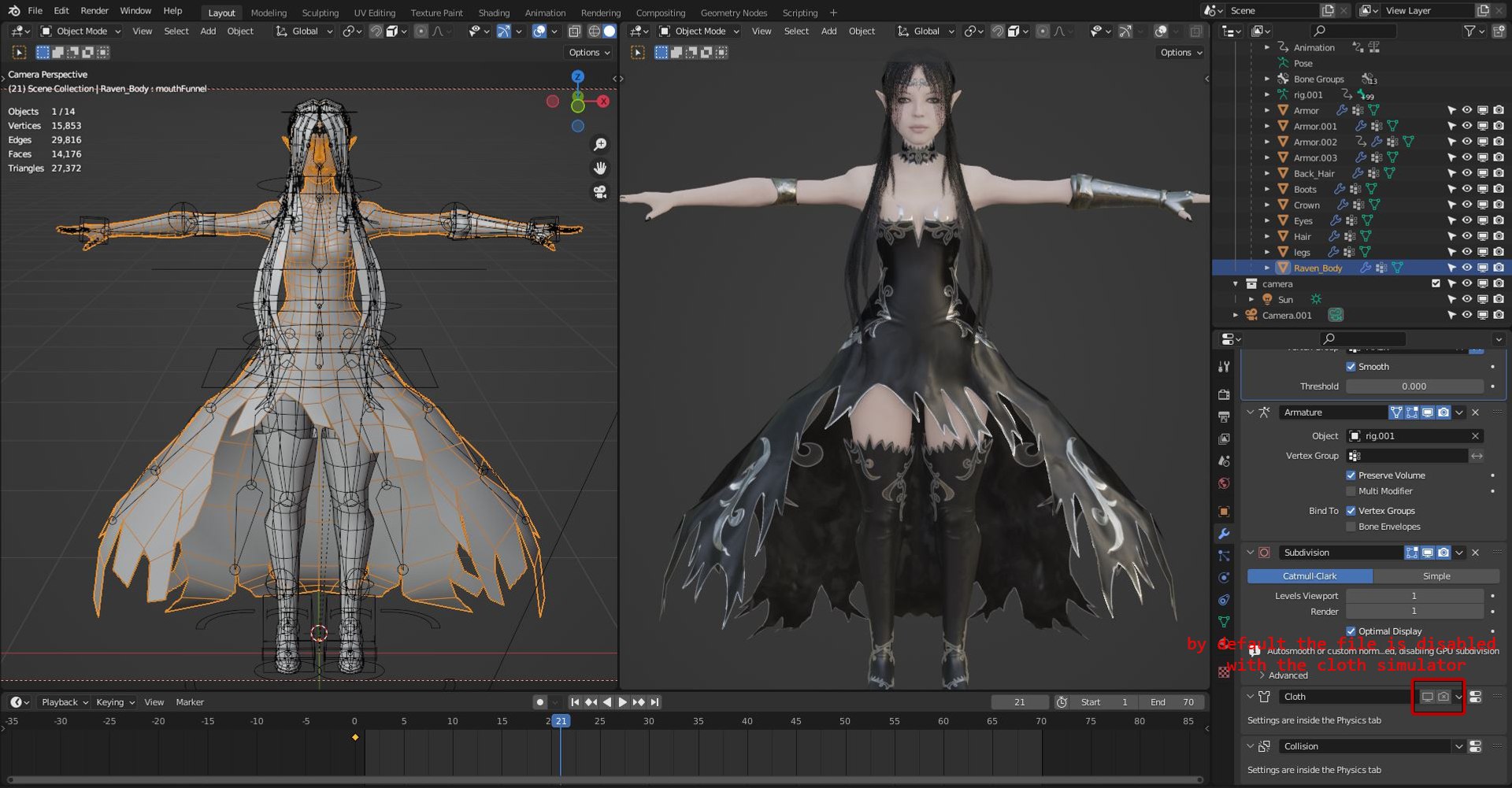This screenshot has height=788, width=1512.
Task: Open the Object Constraints properties tab
Action: pyautogui.click(x=1224, y=599)
